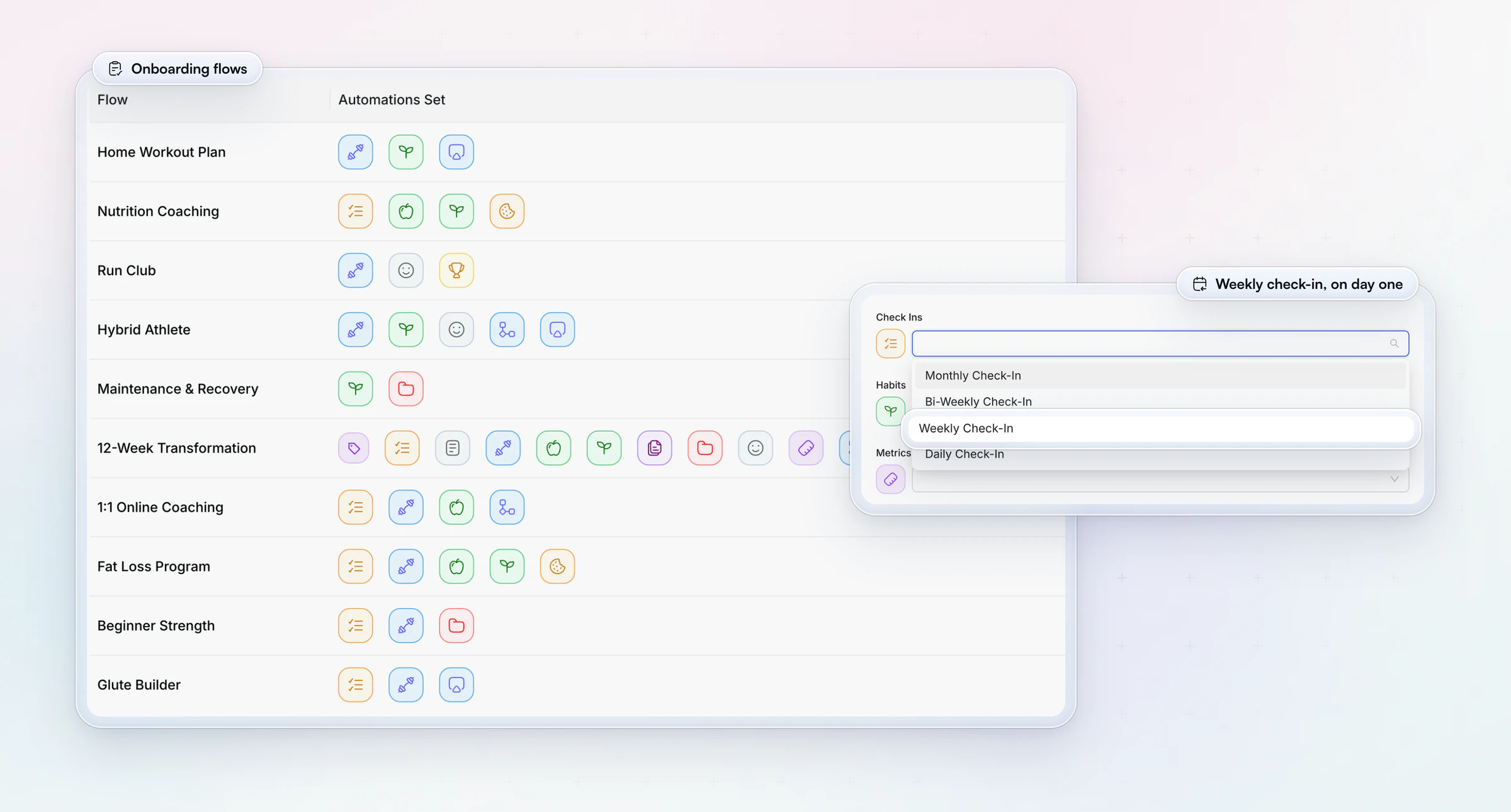Click the purple copy documents icon in 12-Week Transformation row
Viewport: 1511px width, 812px height.
(654, 448)
